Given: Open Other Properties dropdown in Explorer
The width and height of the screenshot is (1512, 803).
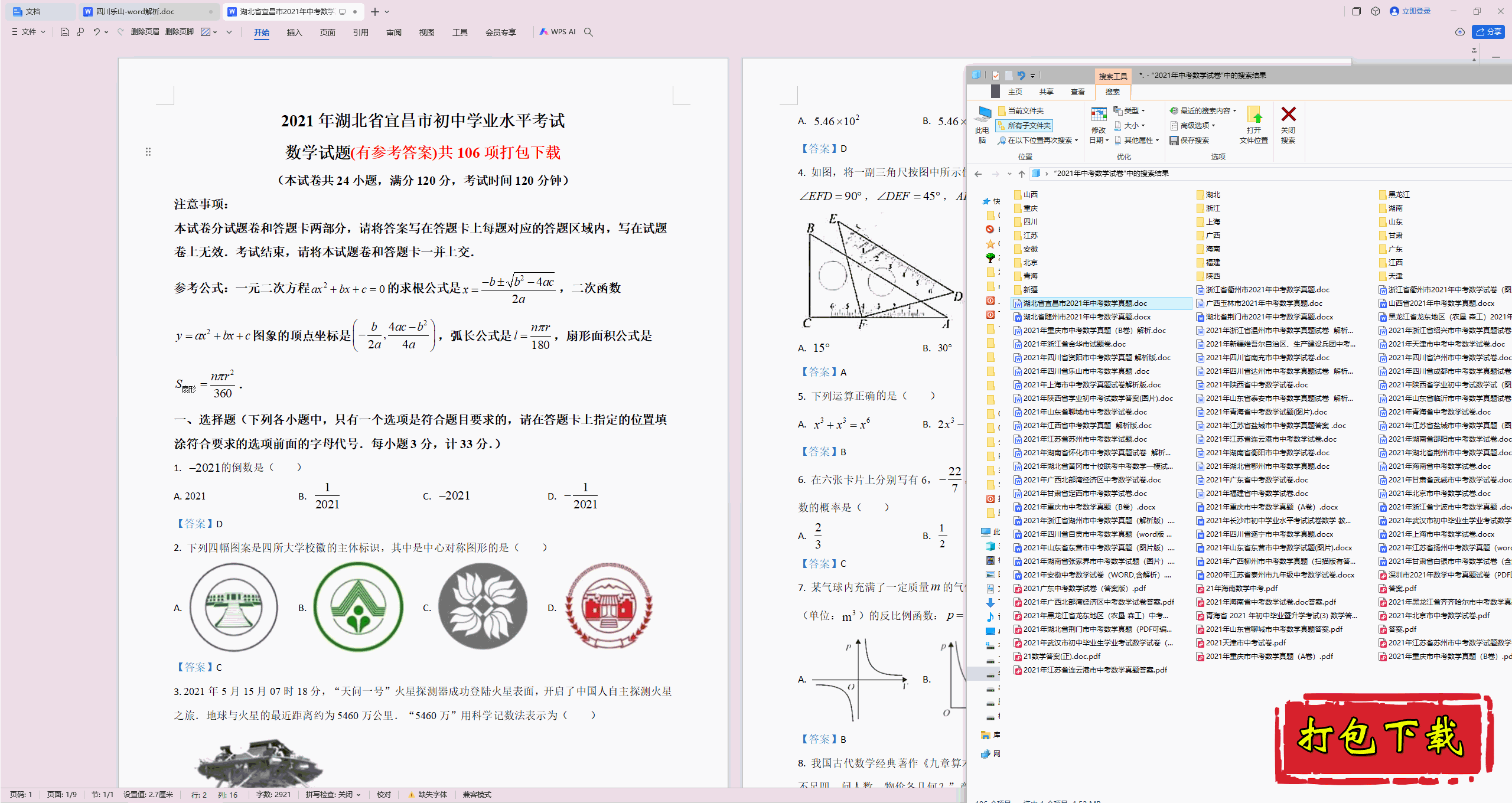Looking at the screenshot, I should tap(1136, 141).
